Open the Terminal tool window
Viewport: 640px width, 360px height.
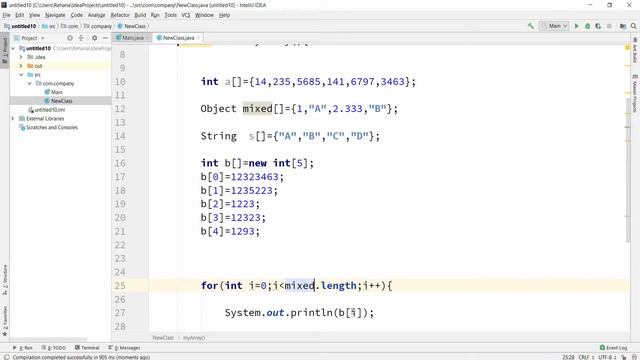pos(87,348)
